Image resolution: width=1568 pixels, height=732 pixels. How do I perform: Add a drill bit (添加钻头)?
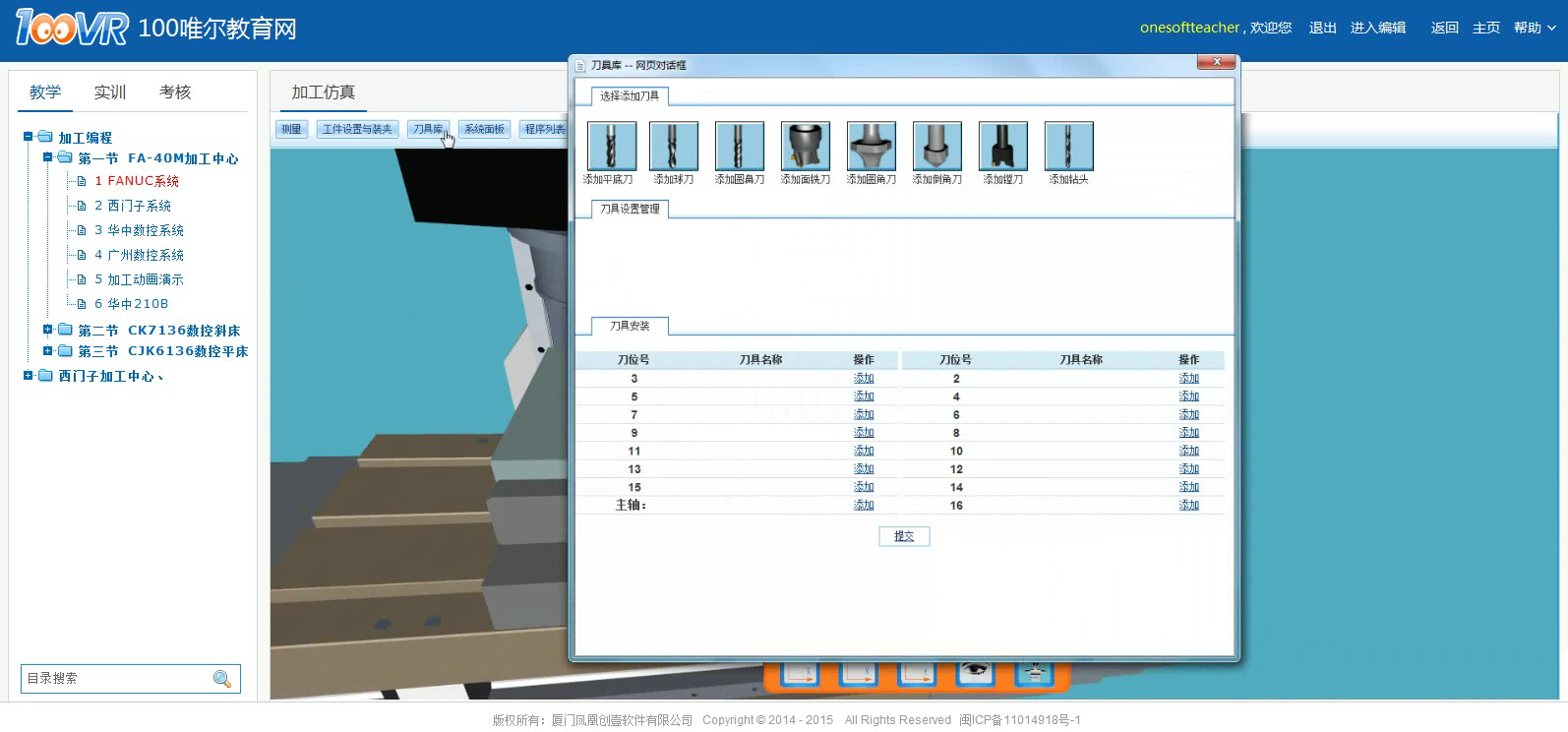[x=1069, y=147]
